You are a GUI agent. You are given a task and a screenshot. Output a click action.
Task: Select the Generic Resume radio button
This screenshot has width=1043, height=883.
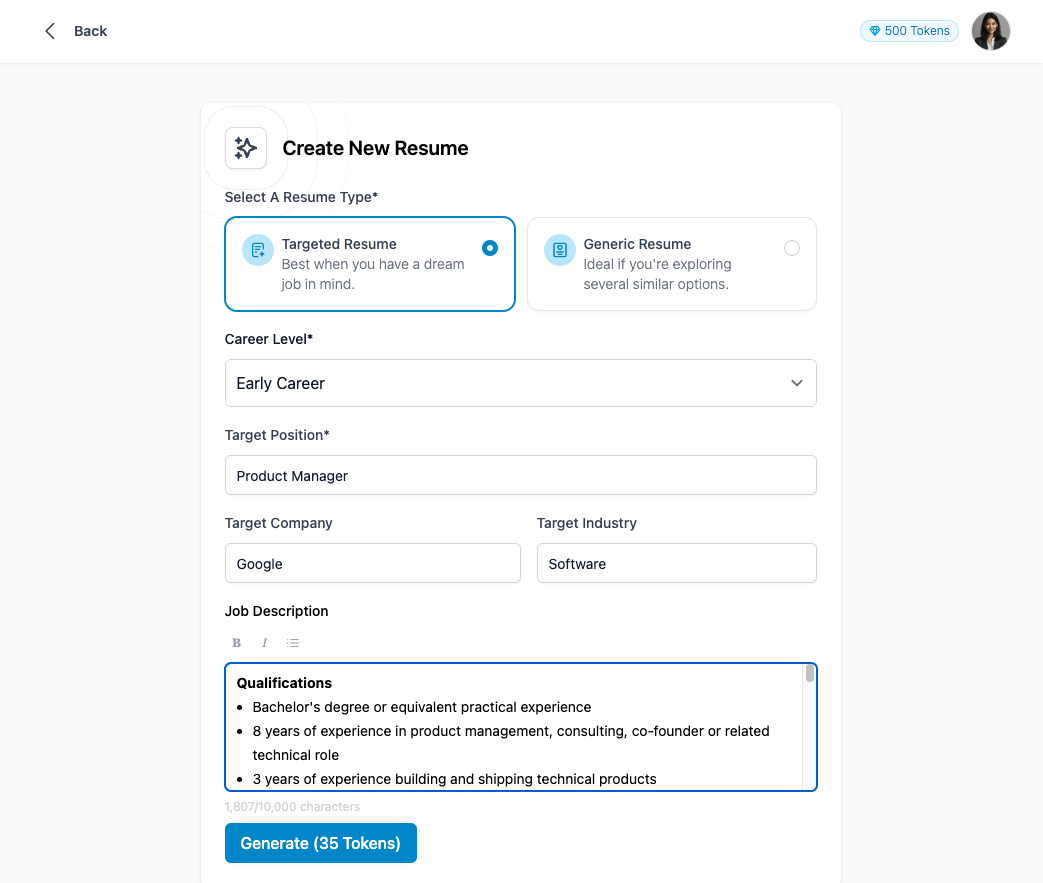point(792,247)
